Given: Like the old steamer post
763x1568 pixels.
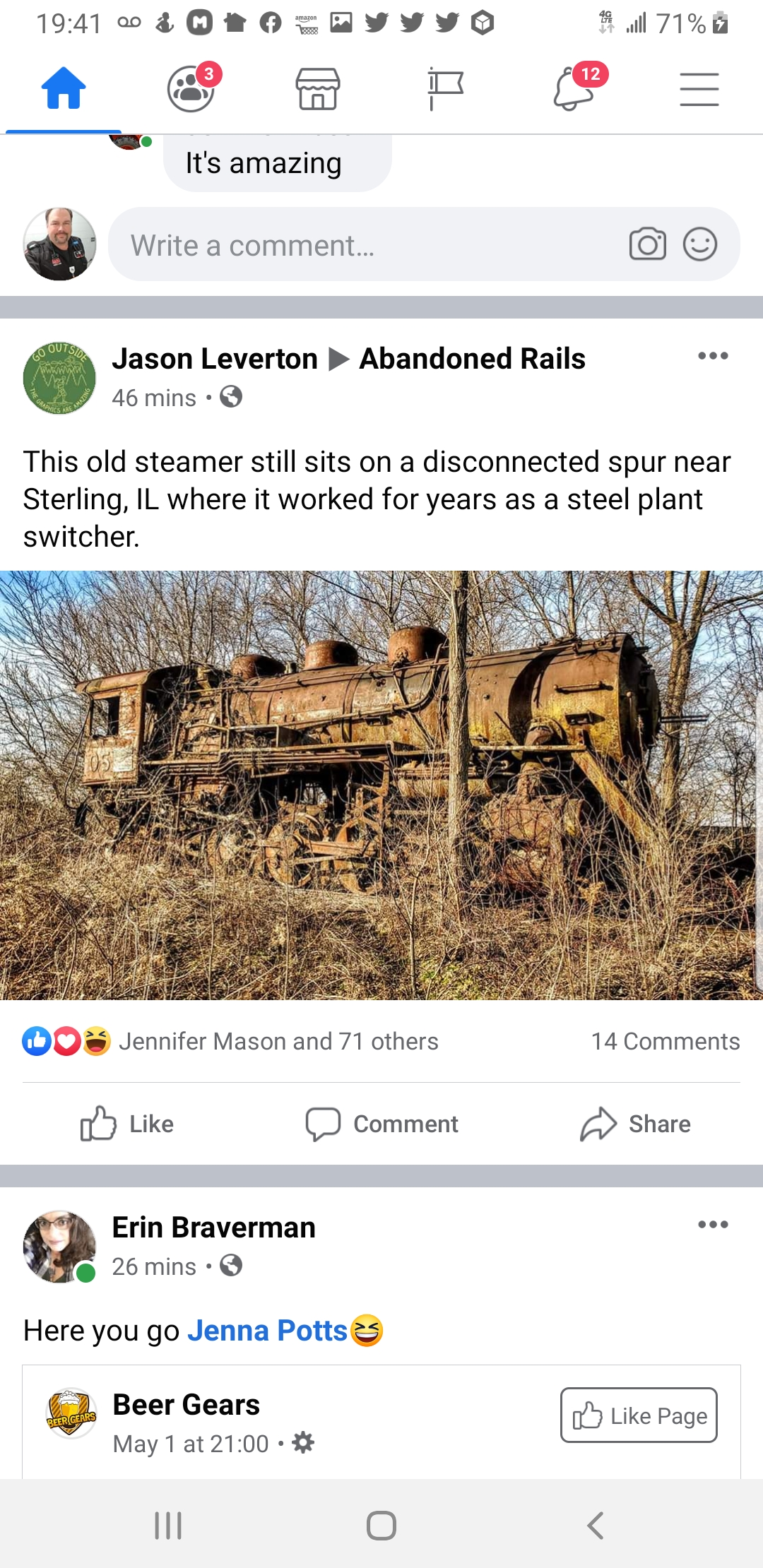Looking at the screenshot, I should click(127, 1124).
